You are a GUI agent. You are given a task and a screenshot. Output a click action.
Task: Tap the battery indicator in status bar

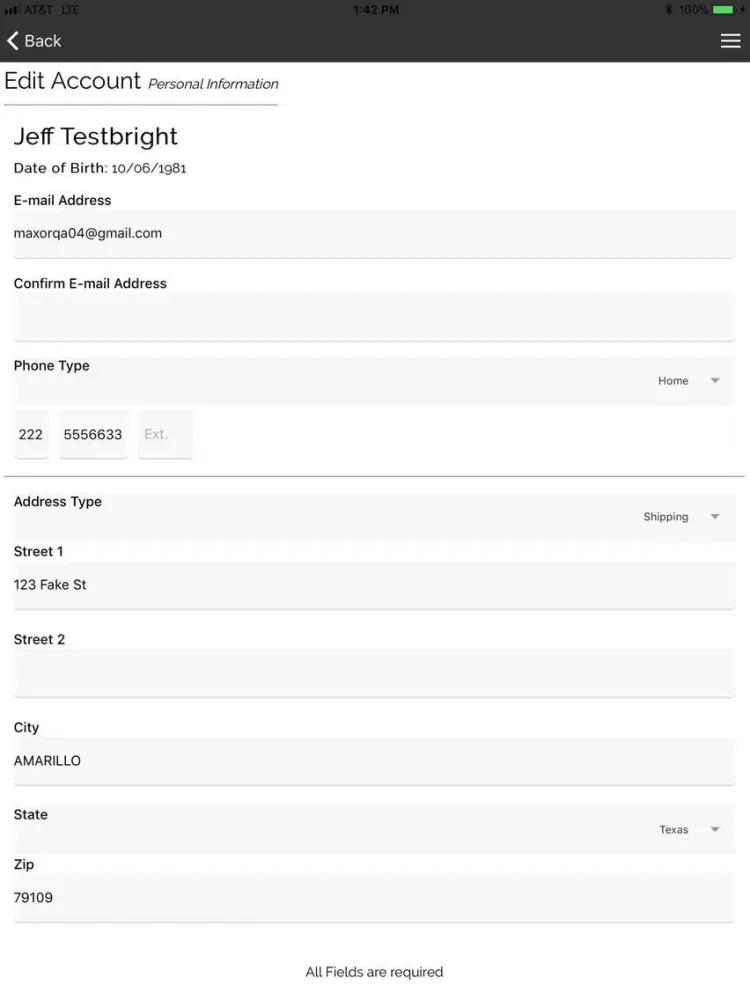point(723,10)
